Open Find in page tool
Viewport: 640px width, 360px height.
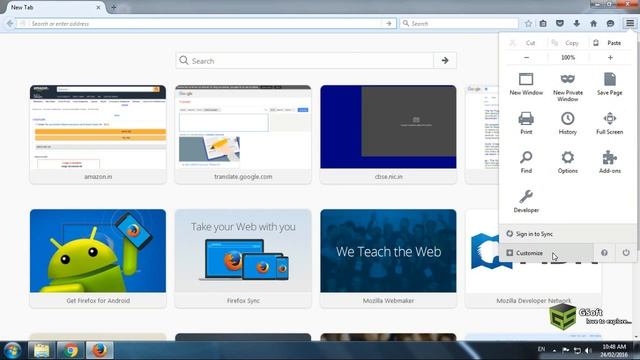526,162
